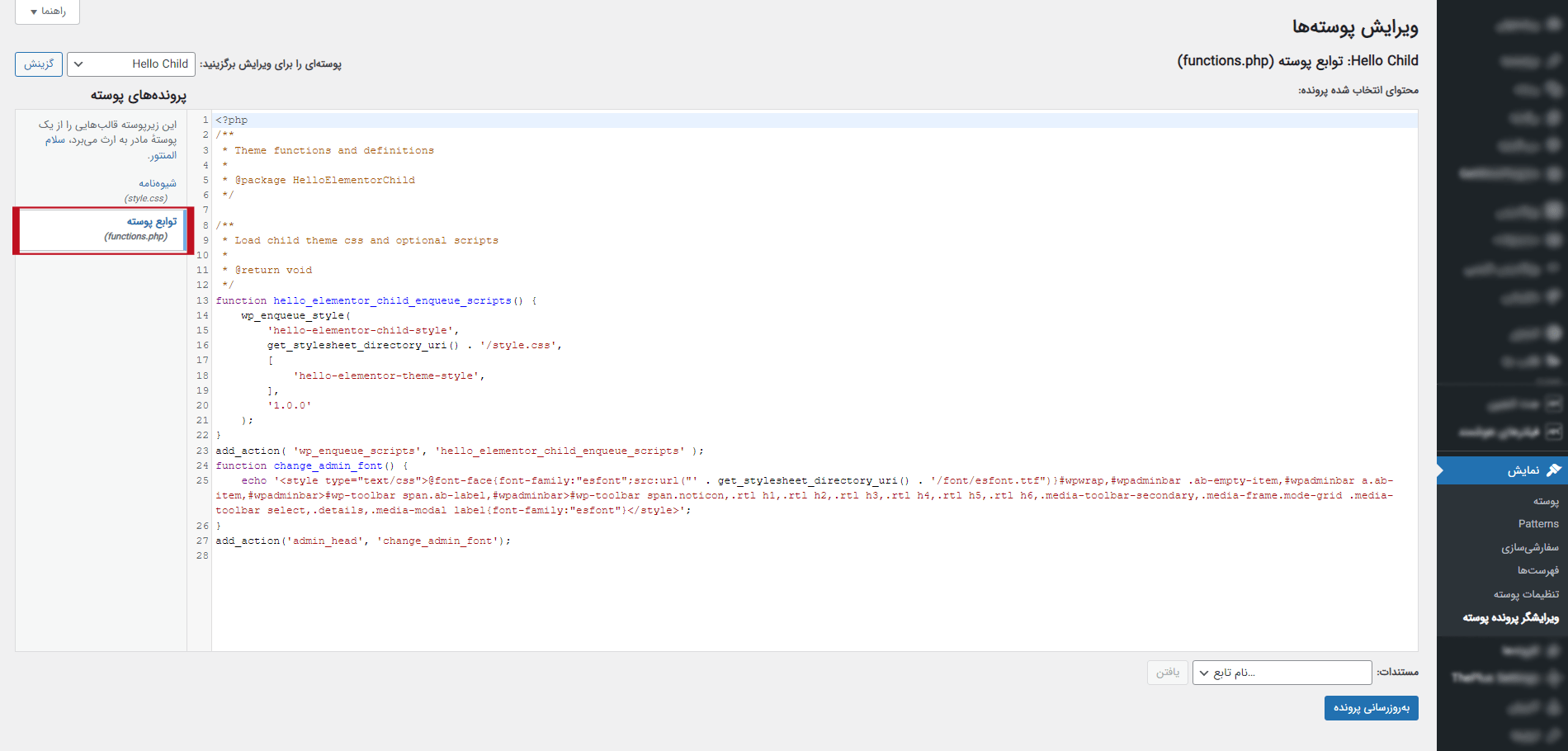Go to Patterns in the Appearance submenu

[1537, 524]
